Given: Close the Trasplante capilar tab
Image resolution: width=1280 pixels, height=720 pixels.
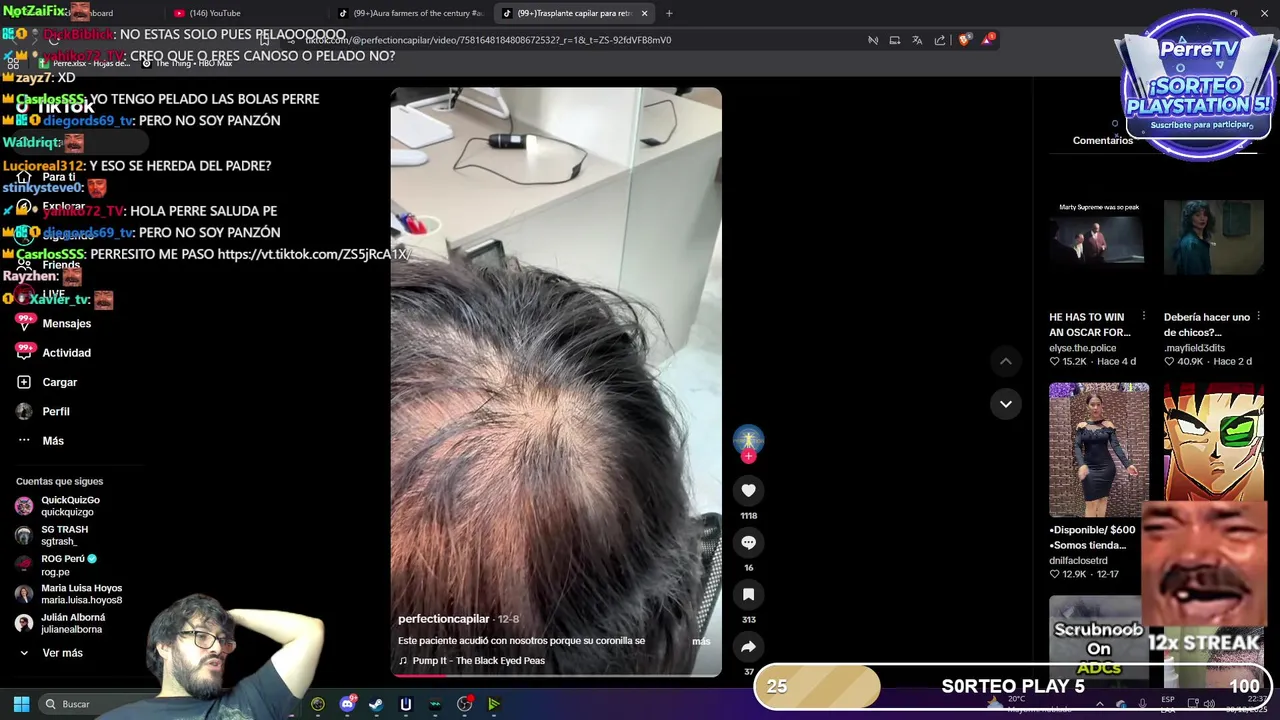Looking at the screenshot, I should [644, 13].
